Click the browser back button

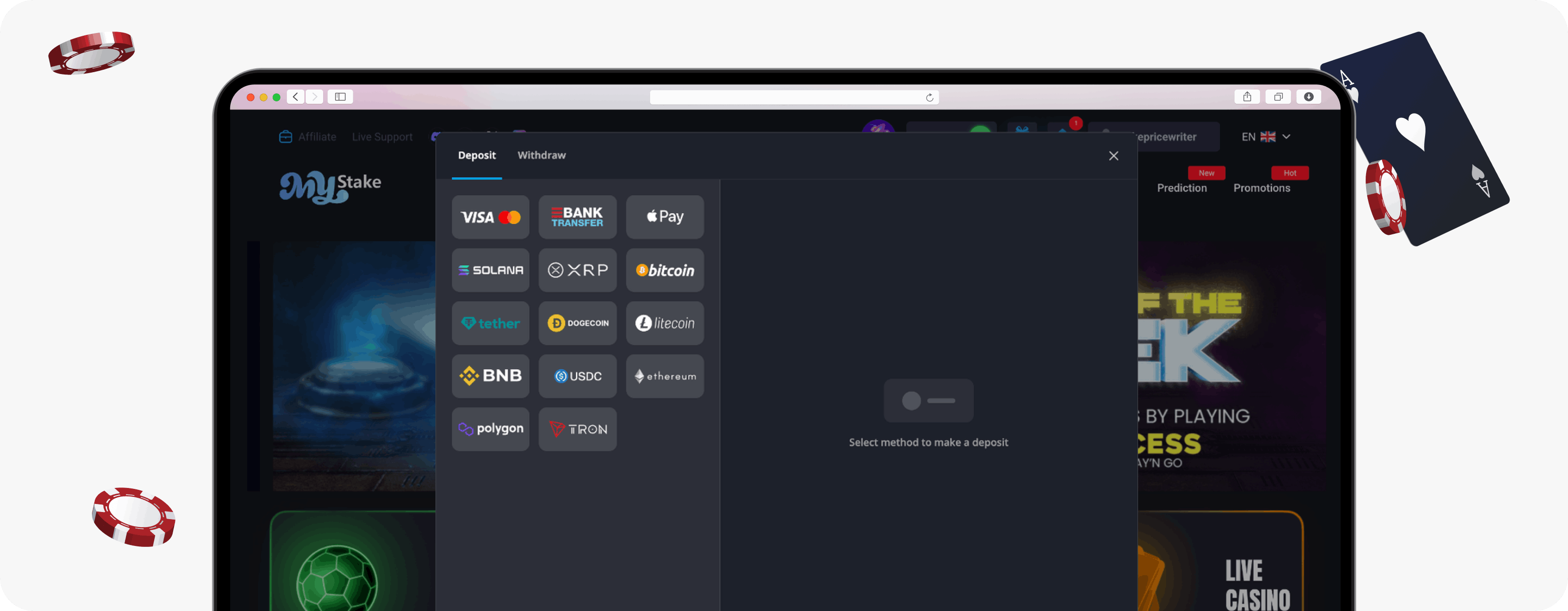[x=295, y=97]
